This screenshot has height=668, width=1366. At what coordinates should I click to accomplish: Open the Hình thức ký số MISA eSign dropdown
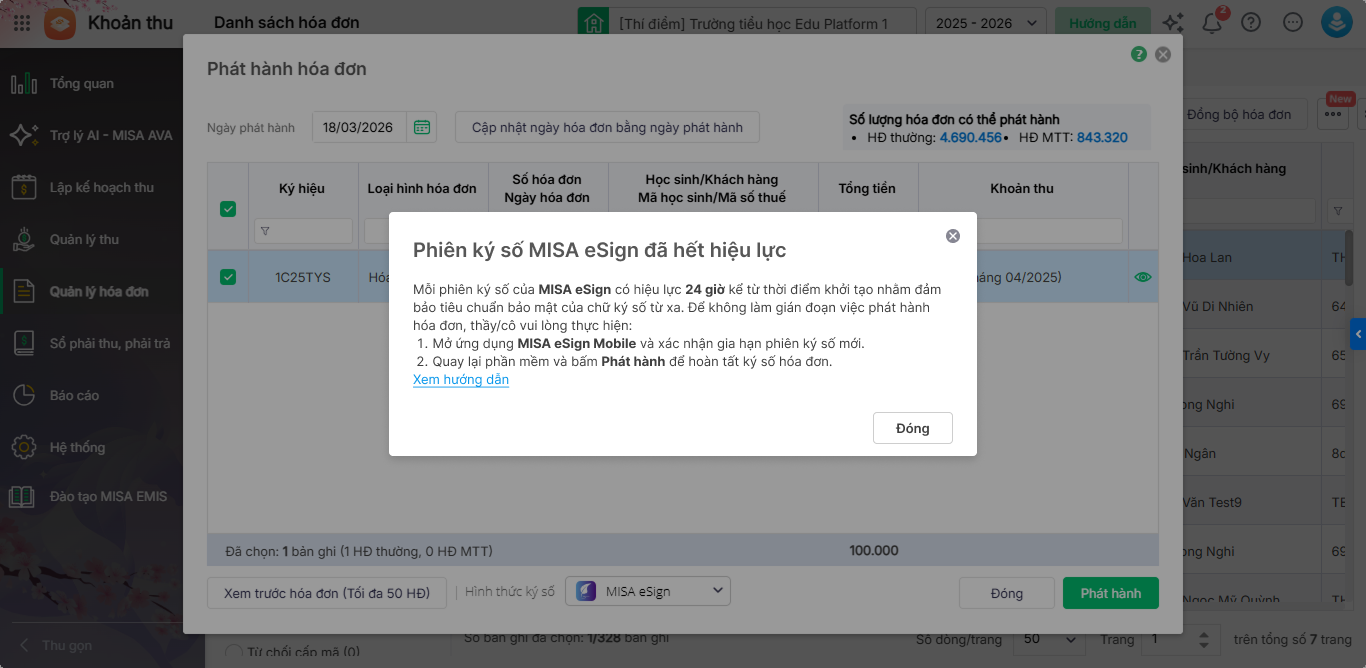click(648, 592)
